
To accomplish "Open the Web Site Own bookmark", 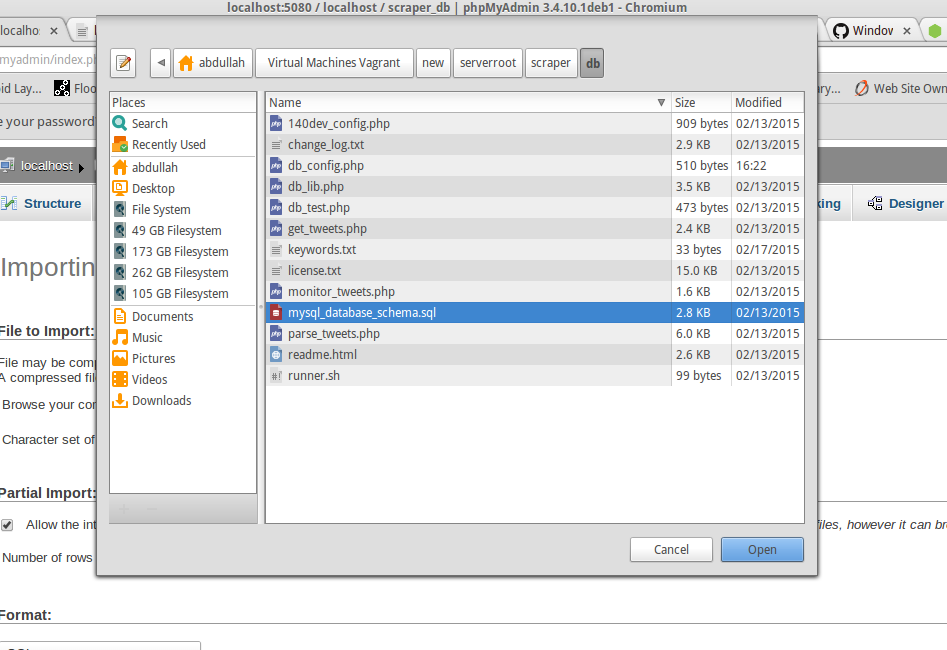I will click(x=900, y=88).
